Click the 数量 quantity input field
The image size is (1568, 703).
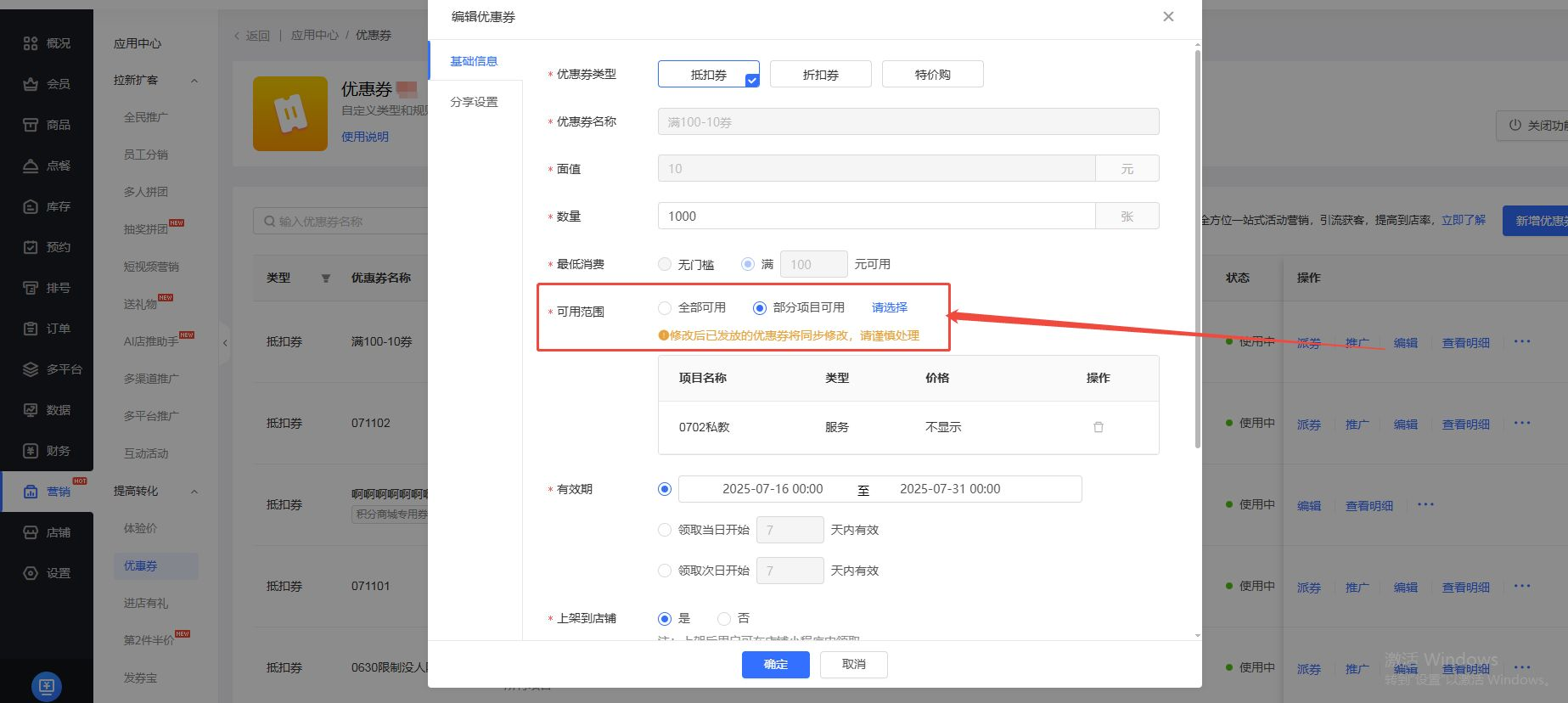tap(875, 217)
